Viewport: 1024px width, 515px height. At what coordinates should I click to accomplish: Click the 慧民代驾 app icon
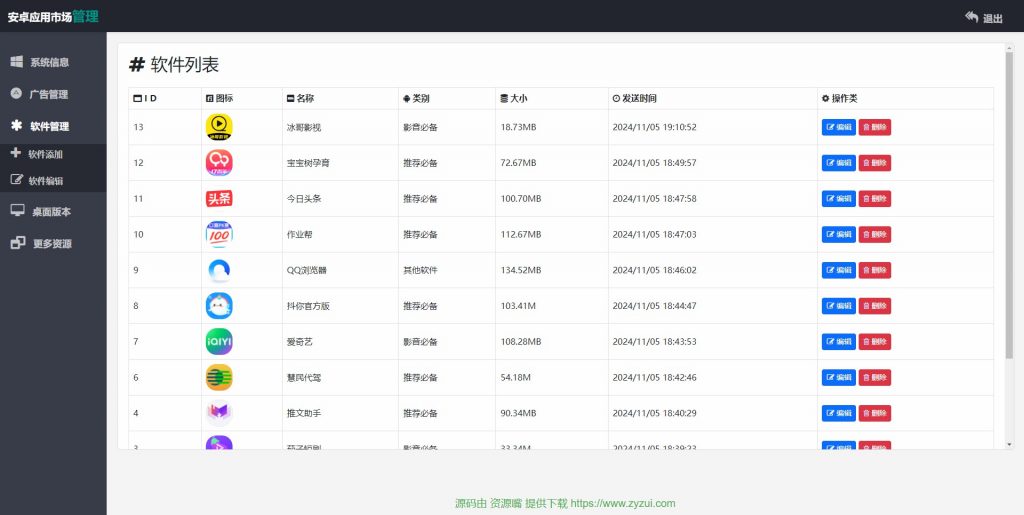pyautogui.click(x=219, y=377)
